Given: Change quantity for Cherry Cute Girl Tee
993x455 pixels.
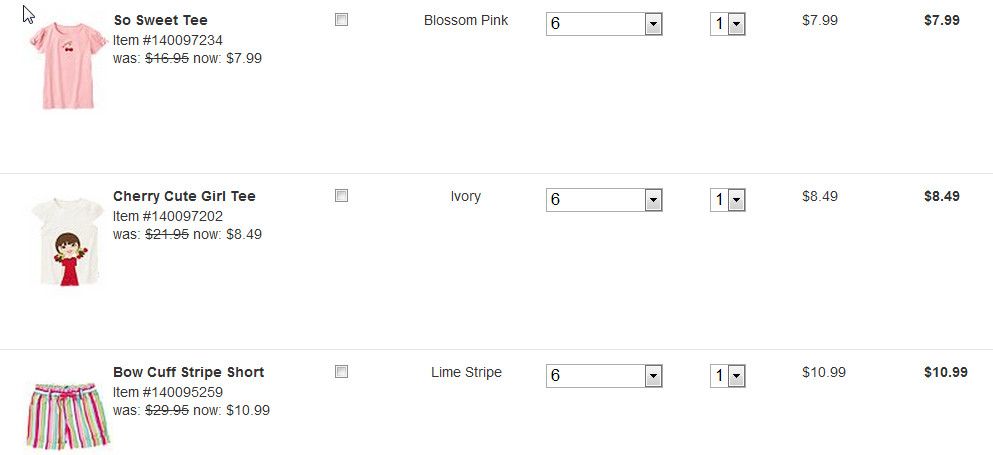Looking at the screenshot, I should point(728,200).
